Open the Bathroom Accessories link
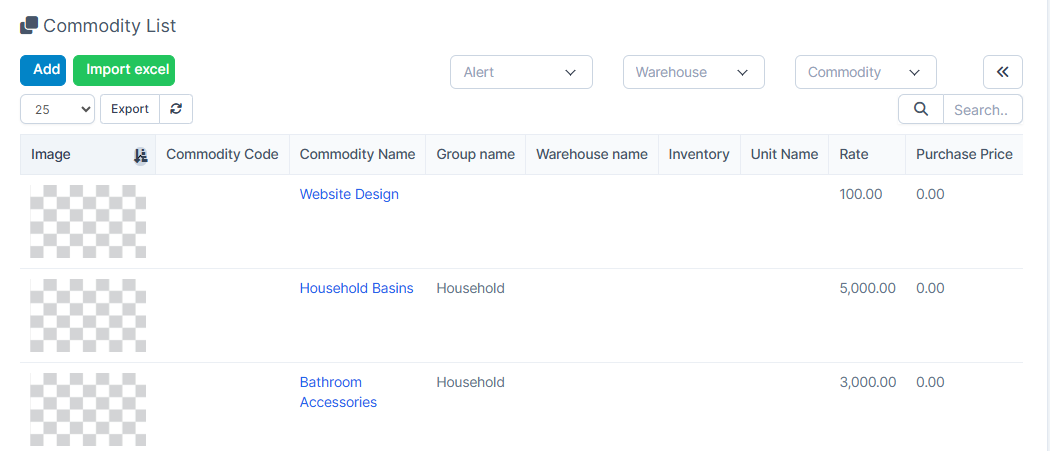 pyautogui.click(x=338, y=392)
